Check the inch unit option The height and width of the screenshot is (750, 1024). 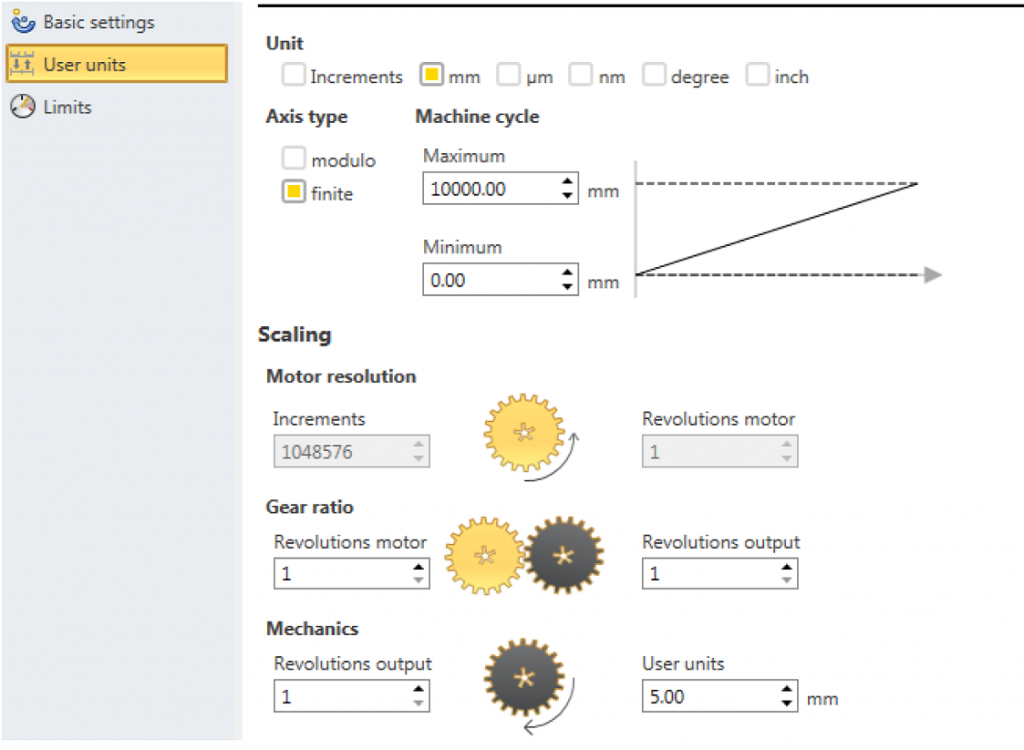(x=758, y=76)
